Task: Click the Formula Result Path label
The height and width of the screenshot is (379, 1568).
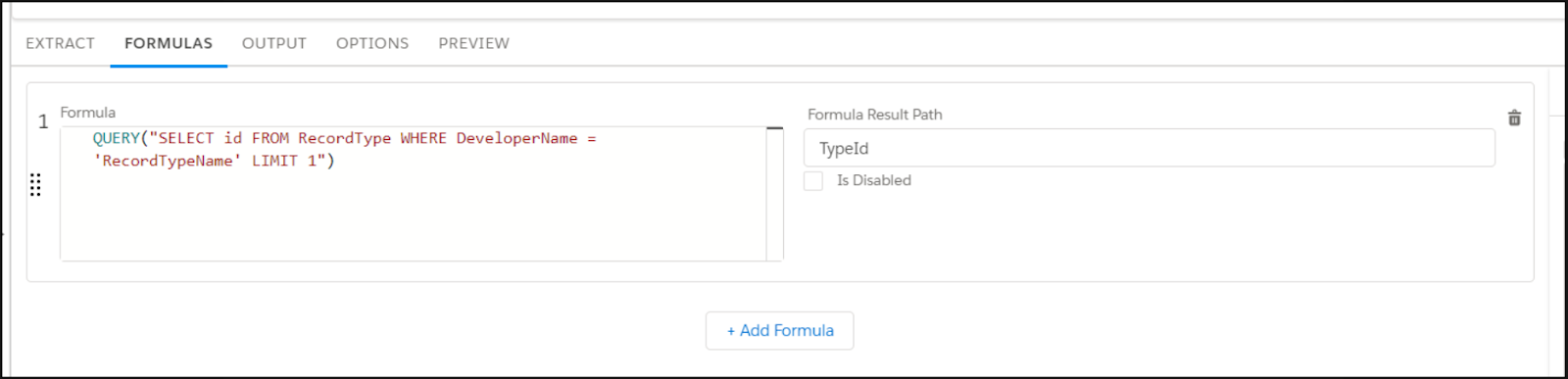Action: 874,115
